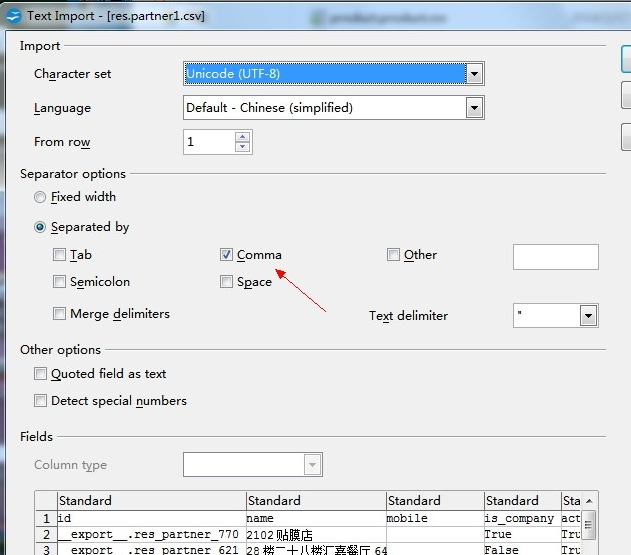Enable the Semicolon separator checkbox
The height and width of the screenshot is (555, 631).
pos(60,283)
